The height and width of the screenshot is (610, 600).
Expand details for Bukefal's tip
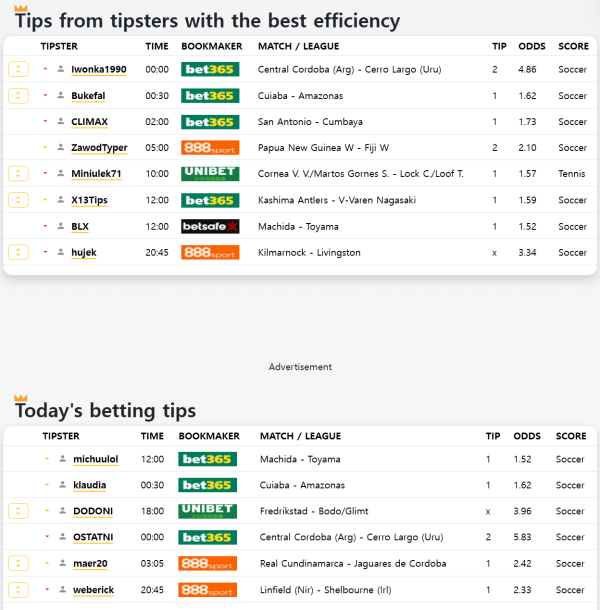click(x=18, y=96)
